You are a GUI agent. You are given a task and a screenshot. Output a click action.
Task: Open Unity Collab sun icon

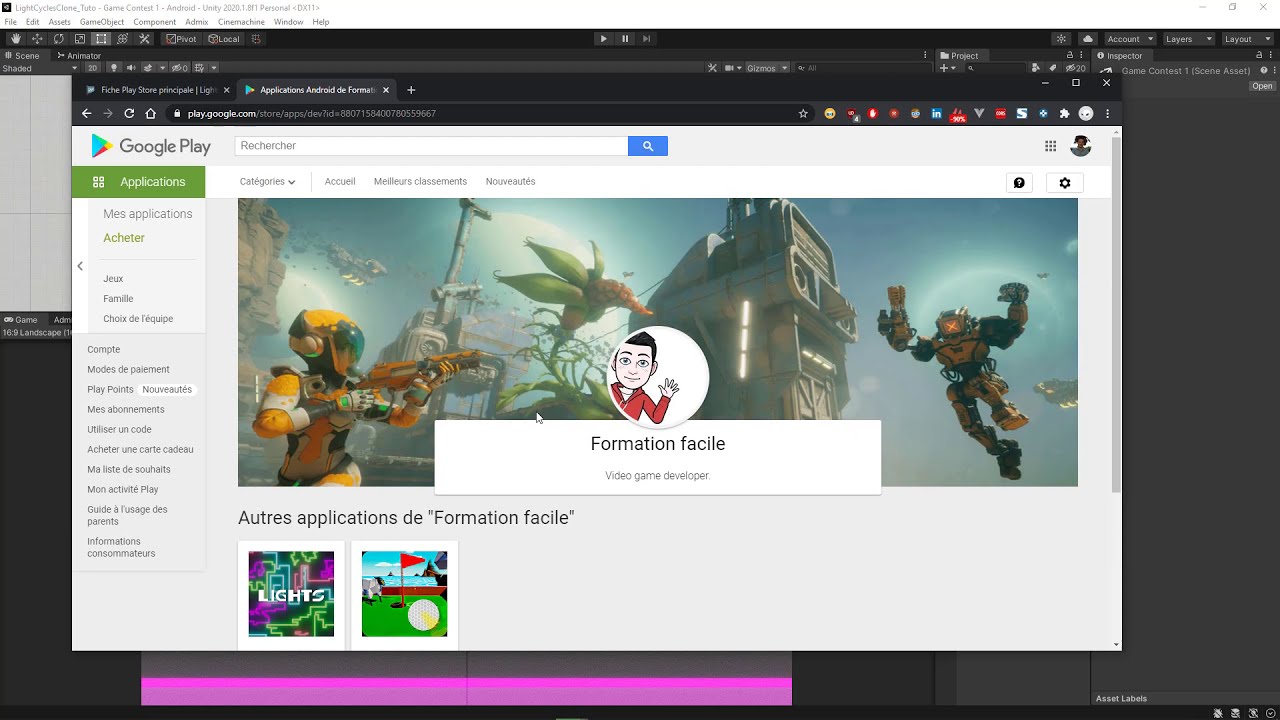tap(1061, 39)
